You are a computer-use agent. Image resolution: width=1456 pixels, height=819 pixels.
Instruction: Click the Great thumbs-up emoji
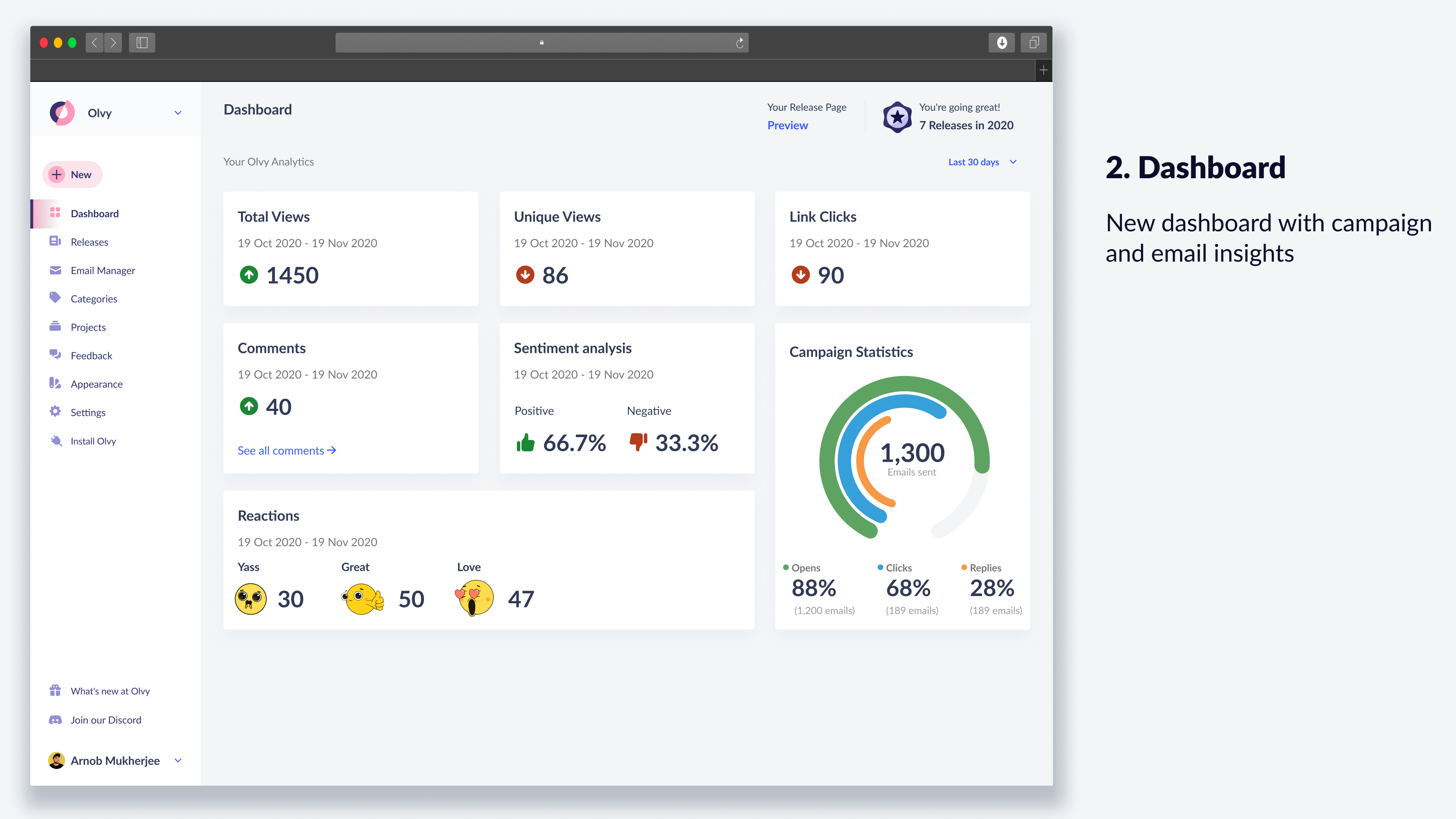click(x=363, y=599)
